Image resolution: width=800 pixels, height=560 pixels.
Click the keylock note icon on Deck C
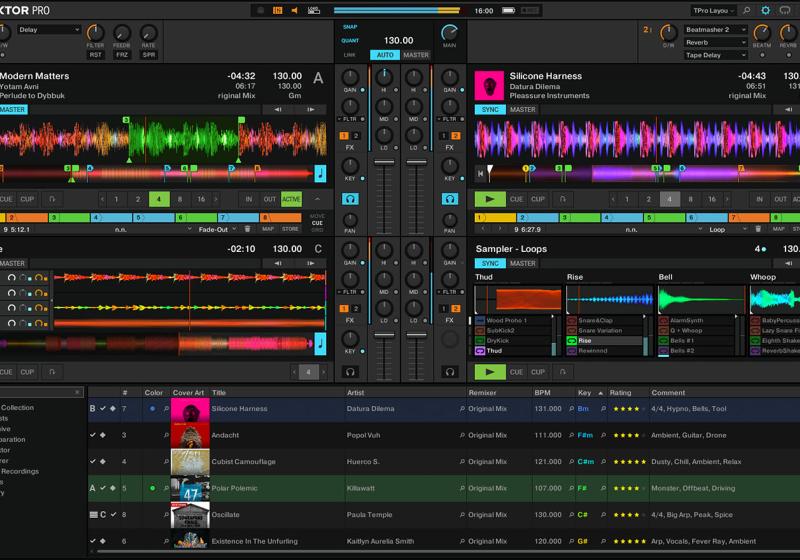320,343
